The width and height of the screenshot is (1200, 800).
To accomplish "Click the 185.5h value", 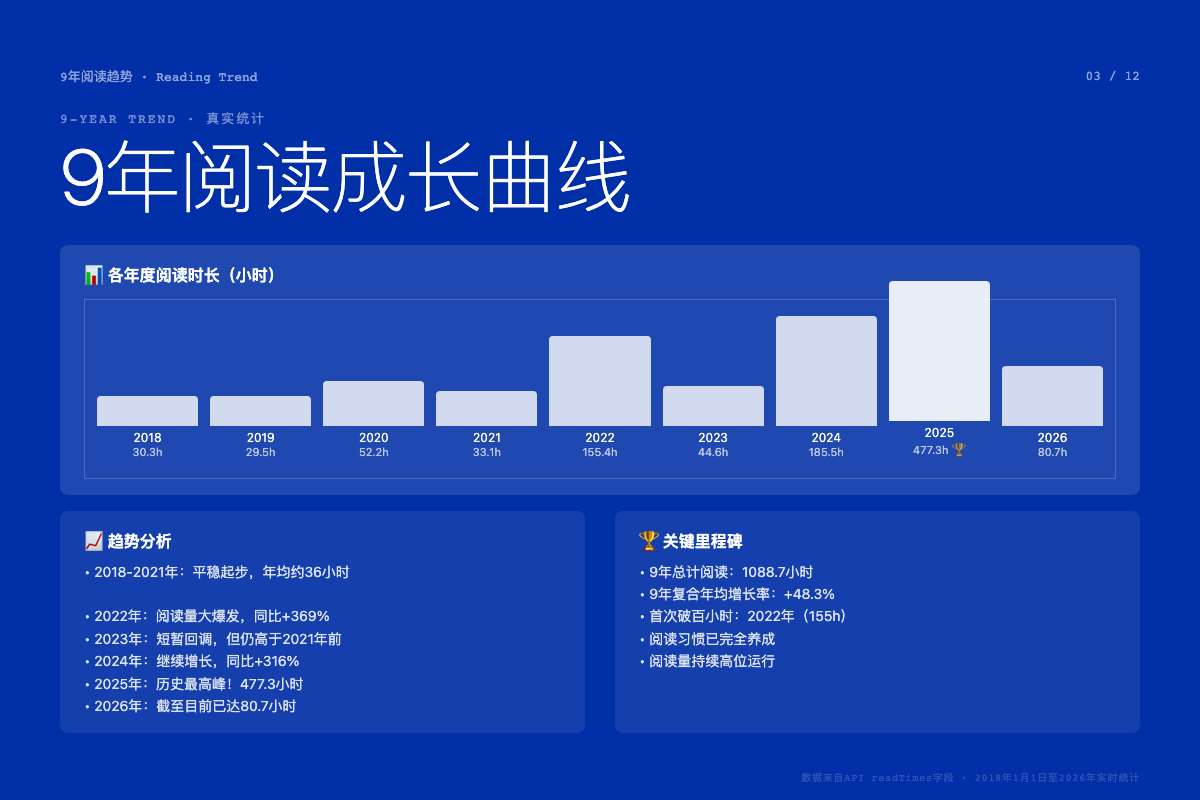I will pos(826,453).
